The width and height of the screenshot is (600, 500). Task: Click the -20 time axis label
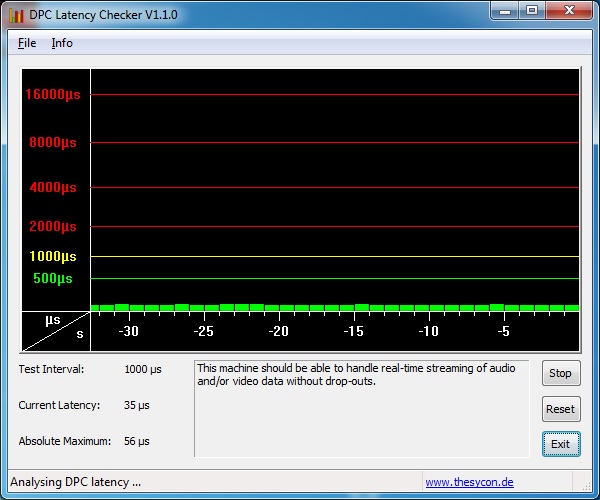pyautogui.click(x=279, y=331)
